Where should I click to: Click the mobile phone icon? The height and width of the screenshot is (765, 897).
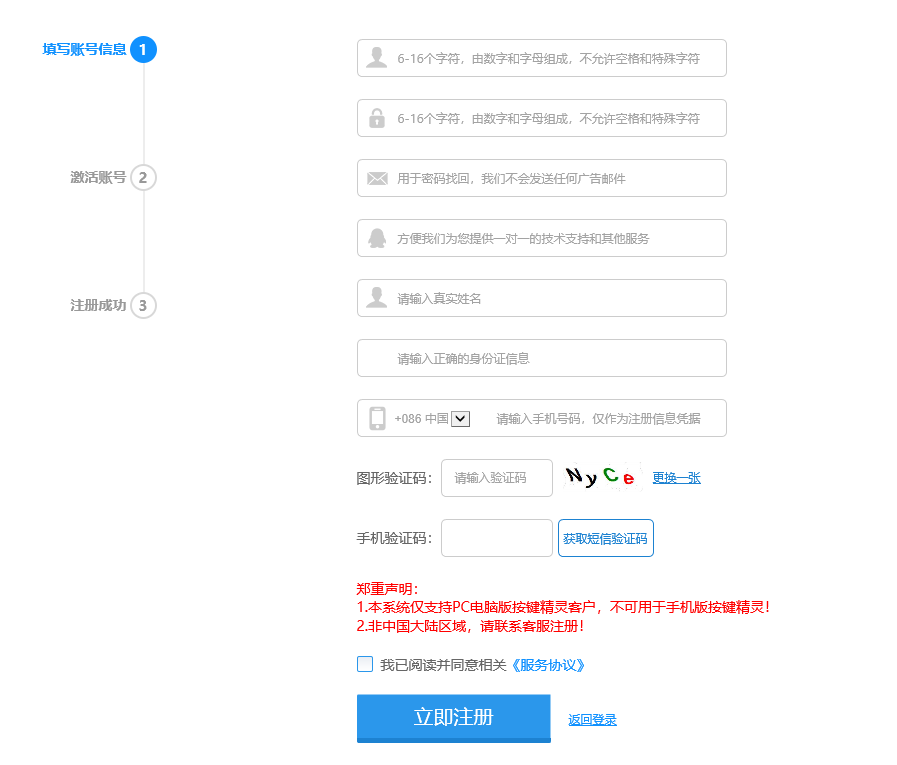click(377, 418)
